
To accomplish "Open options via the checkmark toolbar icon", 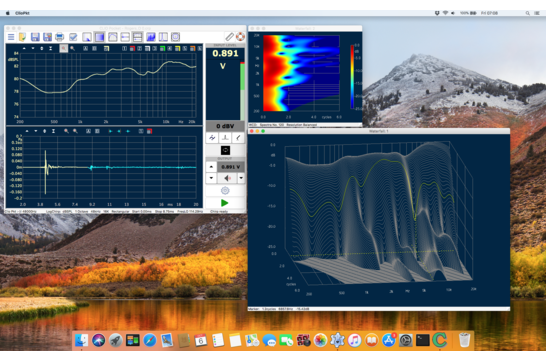I will click(73, 37).
